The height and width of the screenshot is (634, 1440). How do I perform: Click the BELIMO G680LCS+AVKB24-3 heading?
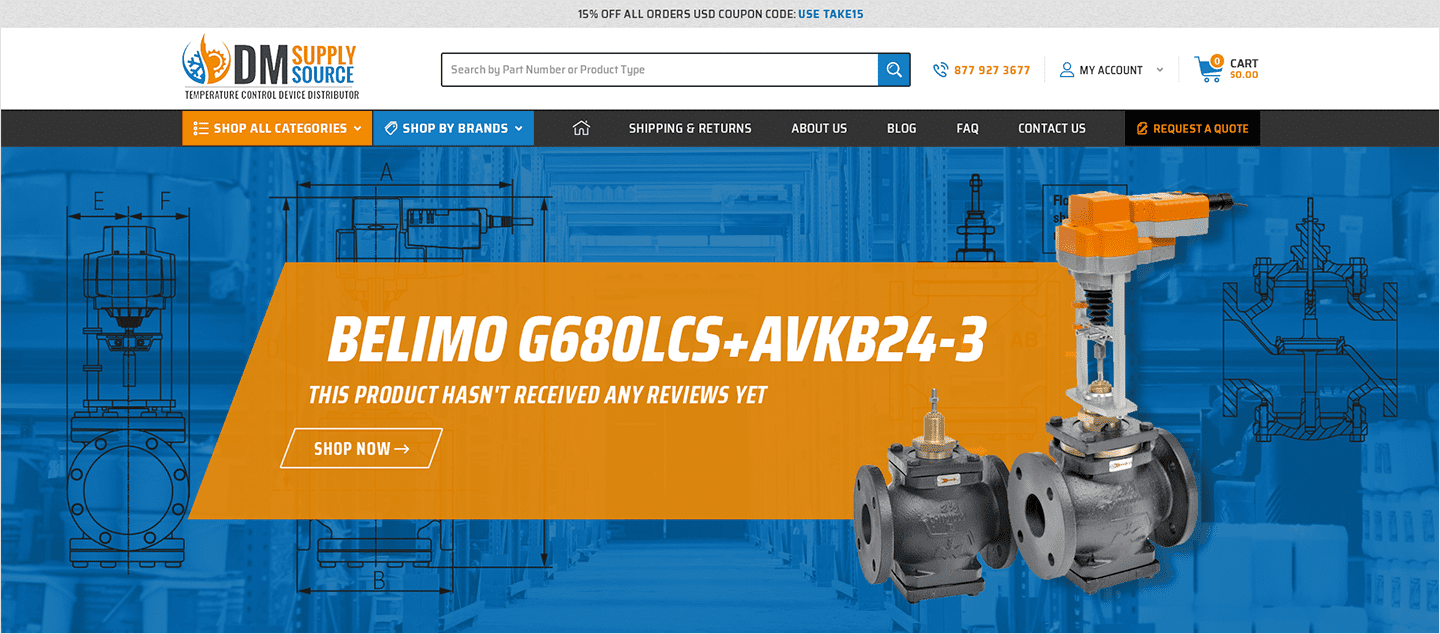[x=656, y=340]
